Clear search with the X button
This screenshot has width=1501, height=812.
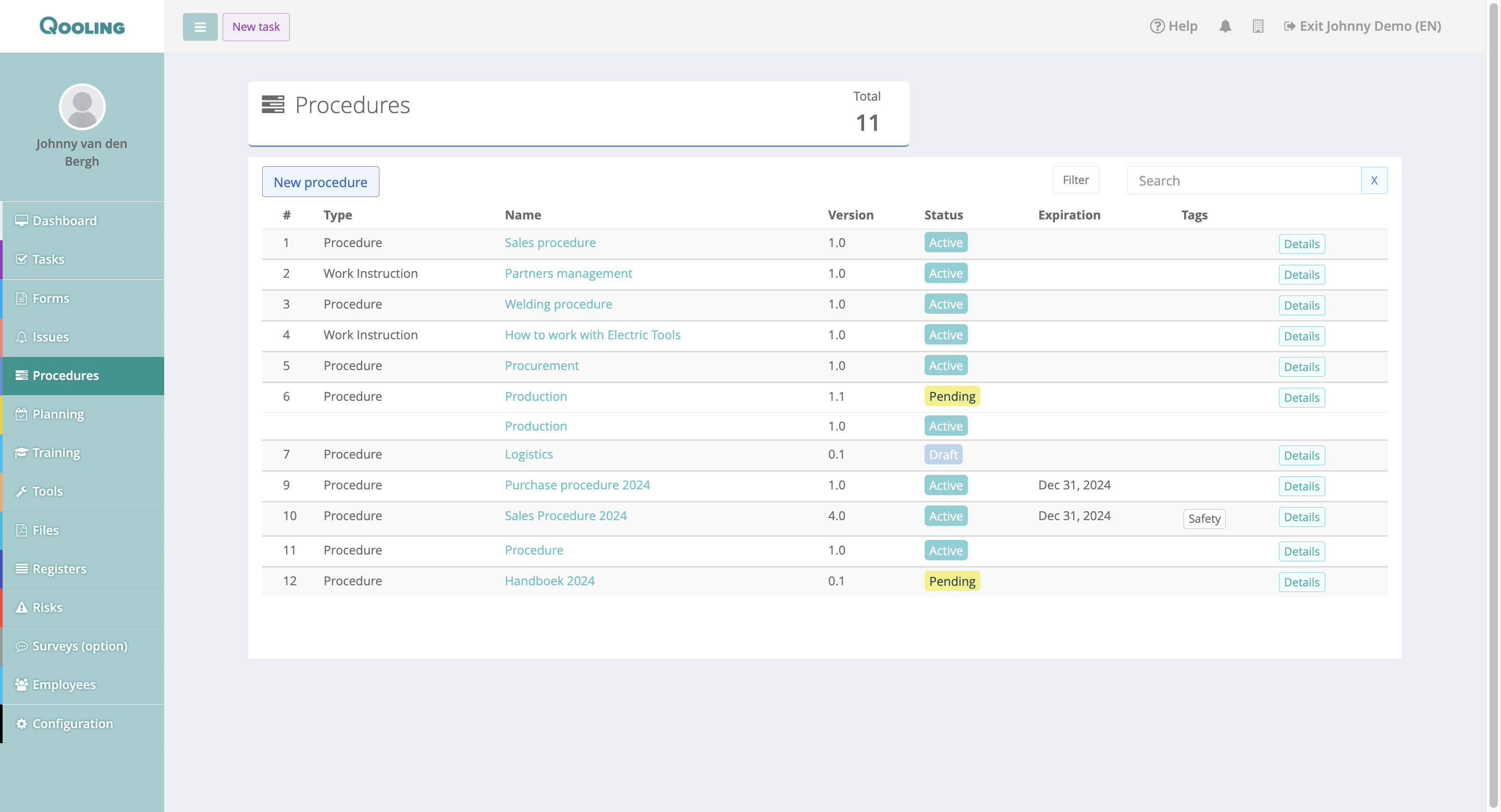pos(1373,180)
